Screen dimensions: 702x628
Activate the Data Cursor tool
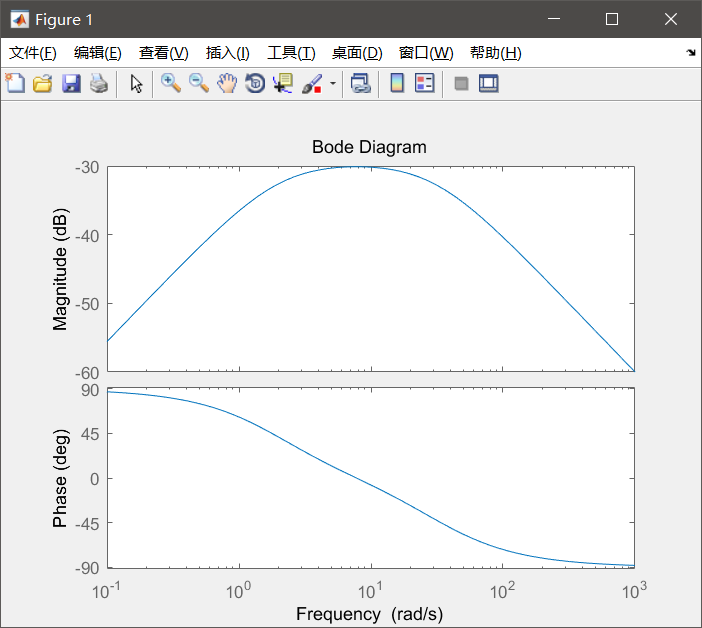[283, 84]
